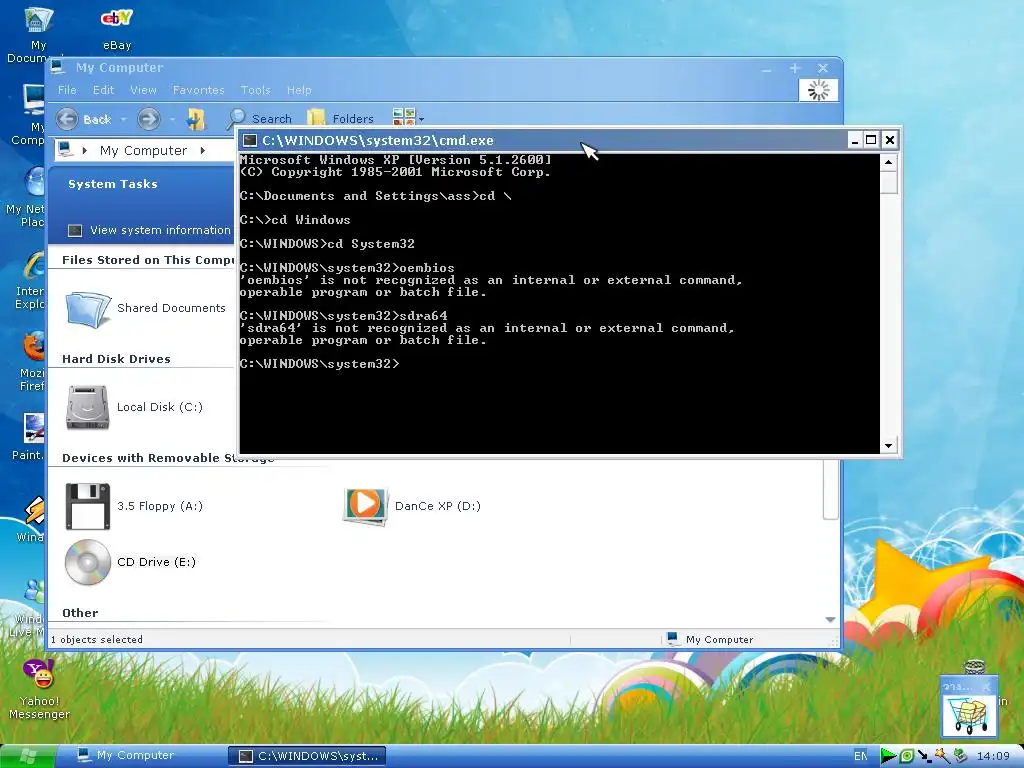This screenshot has height=768, width=1024.
Task: Click shopping cart desktop widget
Action: pos(969,708)
